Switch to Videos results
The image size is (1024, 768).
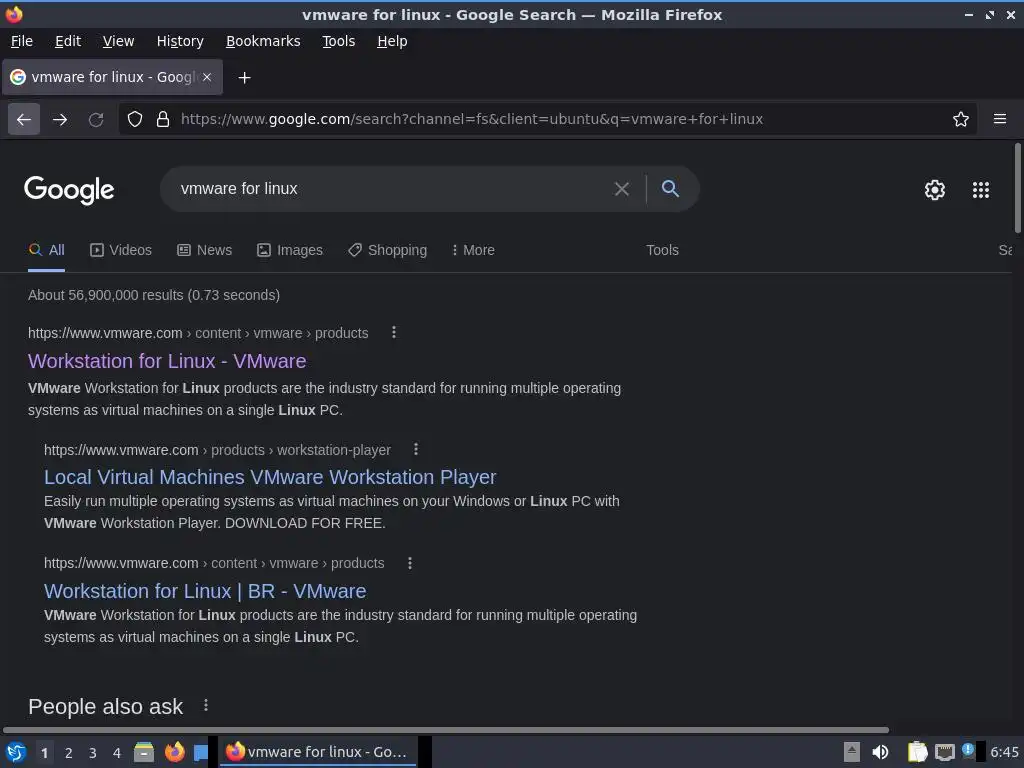[121, 250]
